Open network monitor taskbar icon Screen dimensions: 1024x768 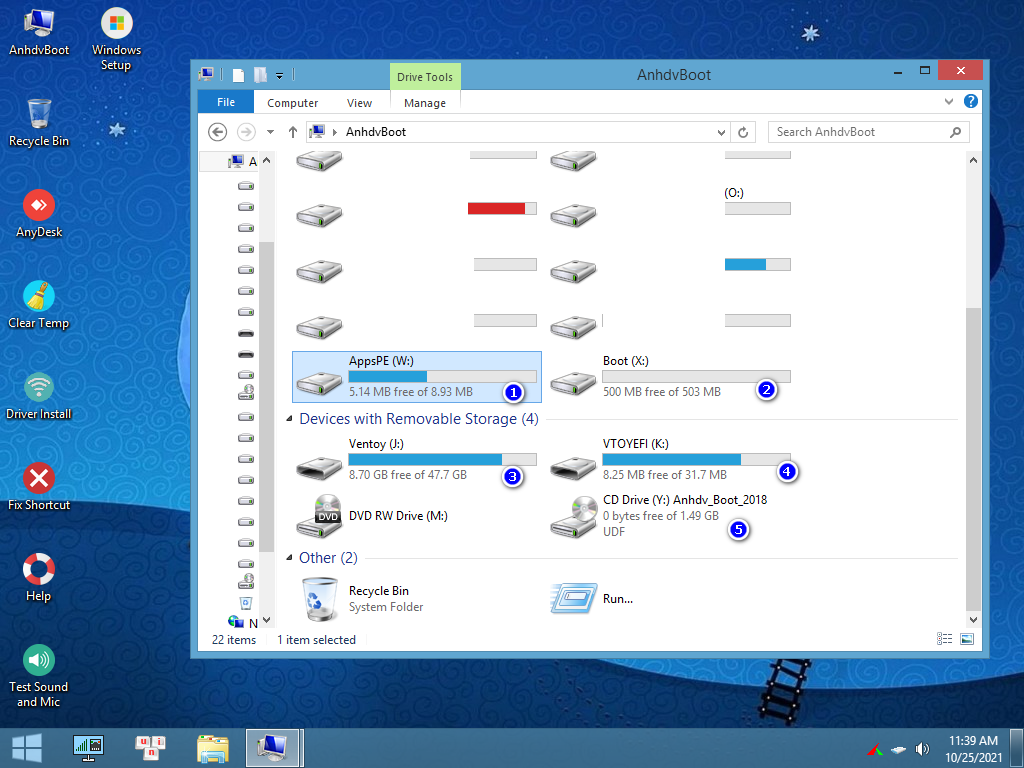click(88, 748)
